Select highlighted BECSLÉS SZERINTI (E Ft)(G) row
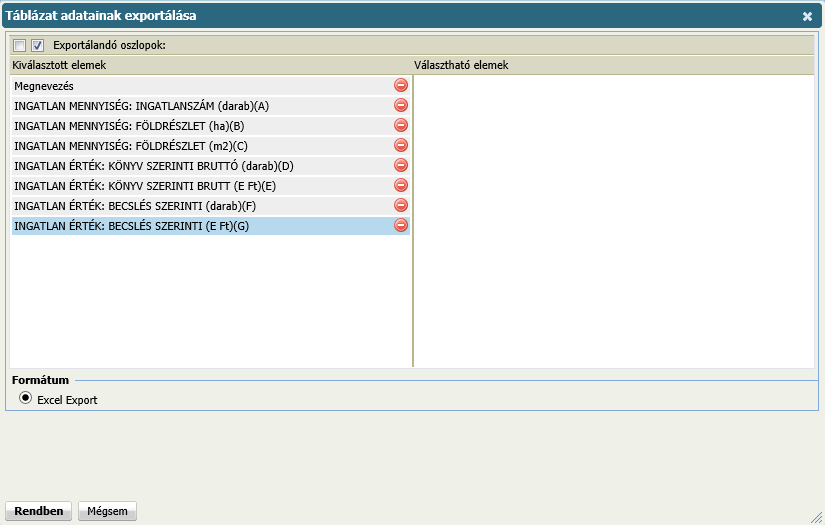Screen dimensions: 825x525 click(x=210, y=226)
